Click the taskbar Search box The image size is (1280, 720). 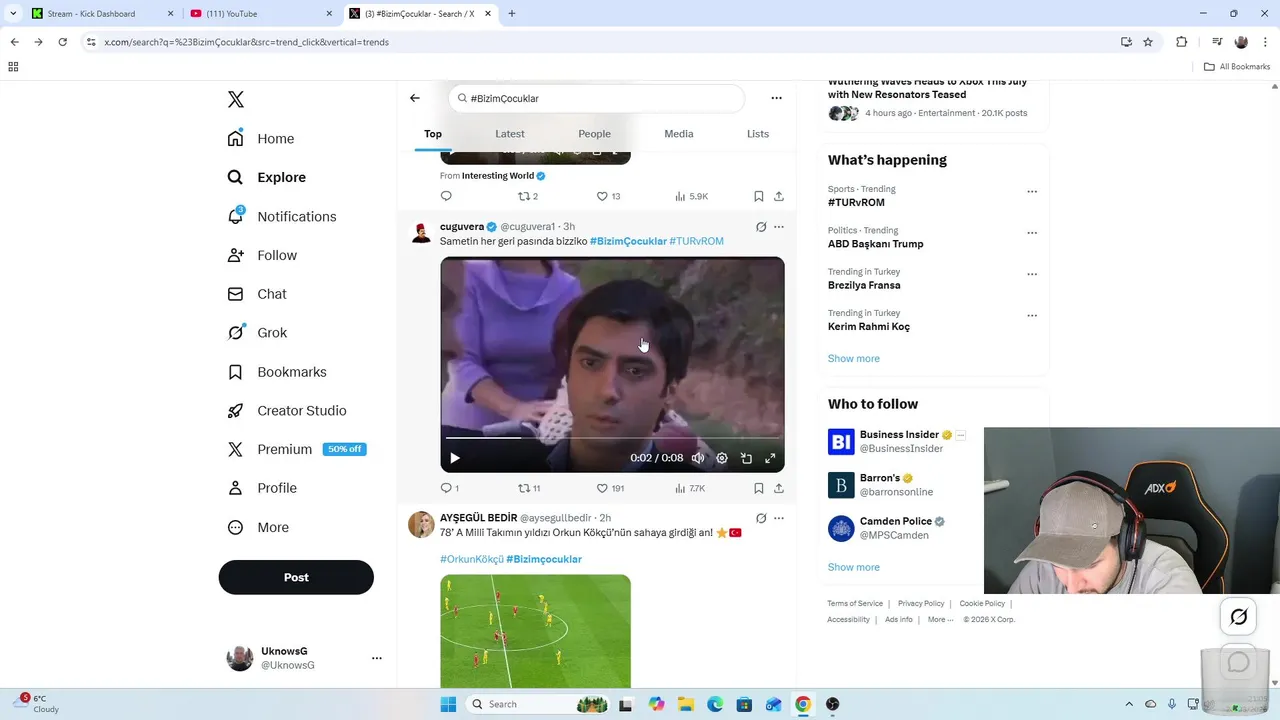tap(539, 704)
